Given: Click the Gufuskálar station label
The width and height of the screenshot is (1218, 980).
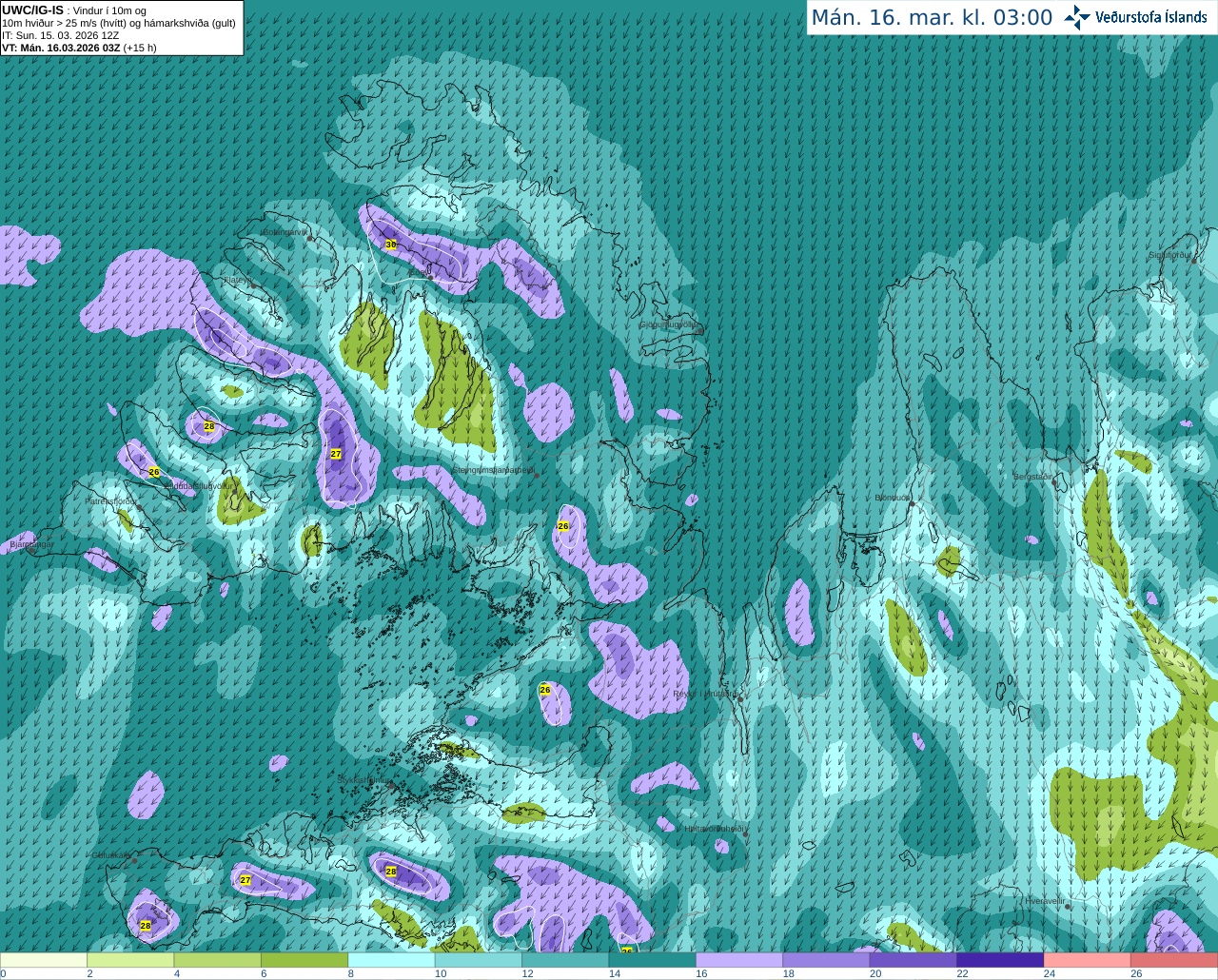Looking at the screenshot, I should (x=110, y=855).
